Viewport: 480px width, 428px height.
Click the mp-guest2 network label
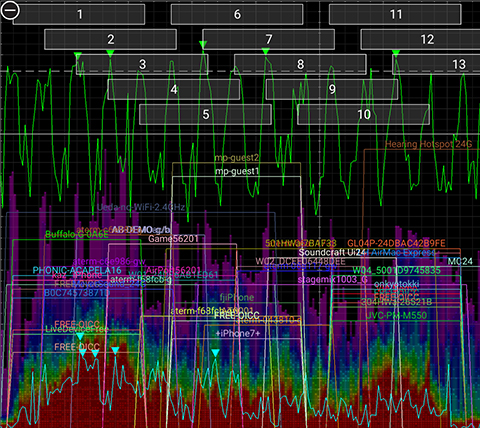click(236, 157)
